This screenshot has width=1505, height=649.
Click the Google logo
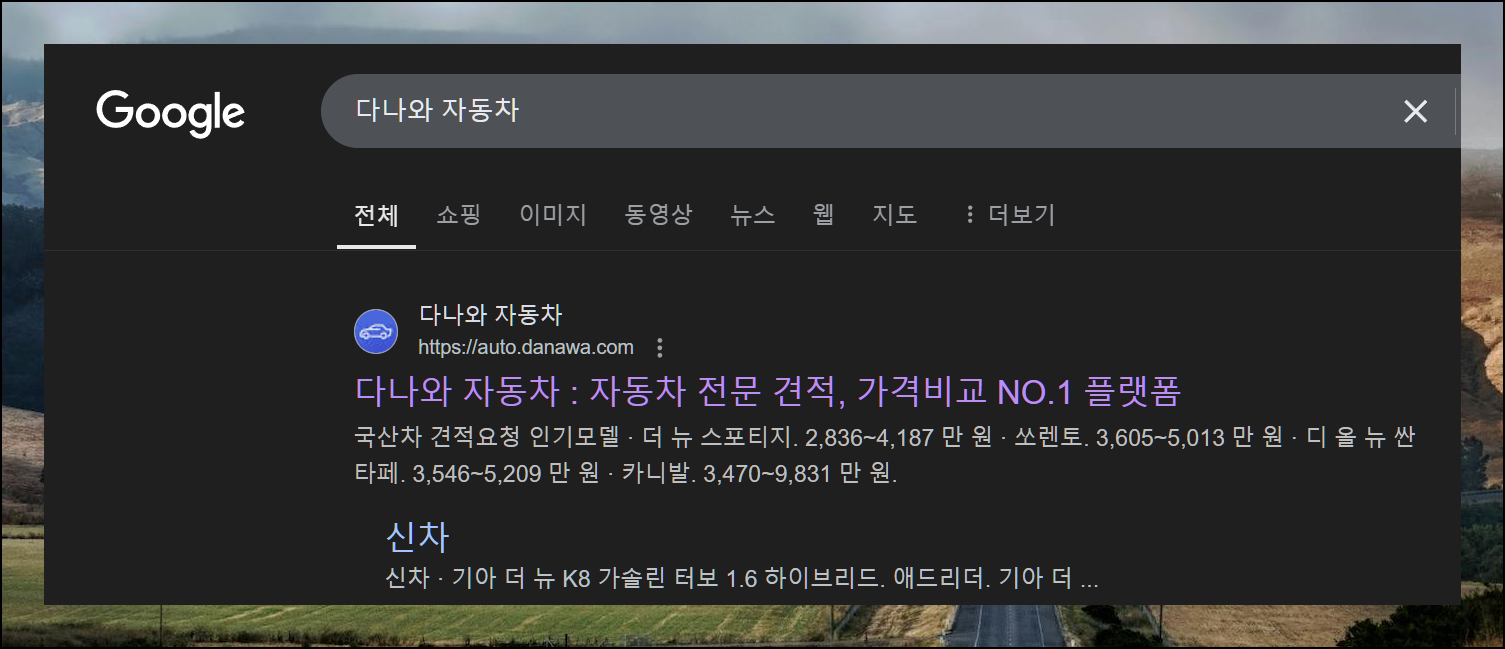pyautogui.click(x=170, y=112)
